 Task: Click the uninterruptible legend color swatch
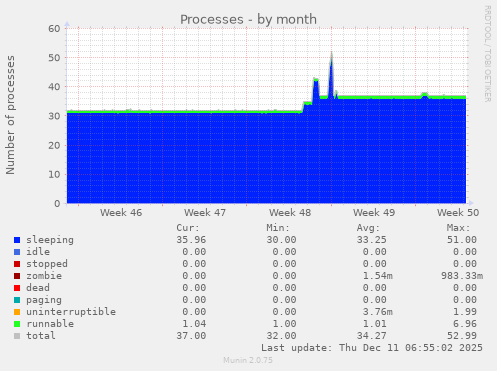(x=17, y=312)
